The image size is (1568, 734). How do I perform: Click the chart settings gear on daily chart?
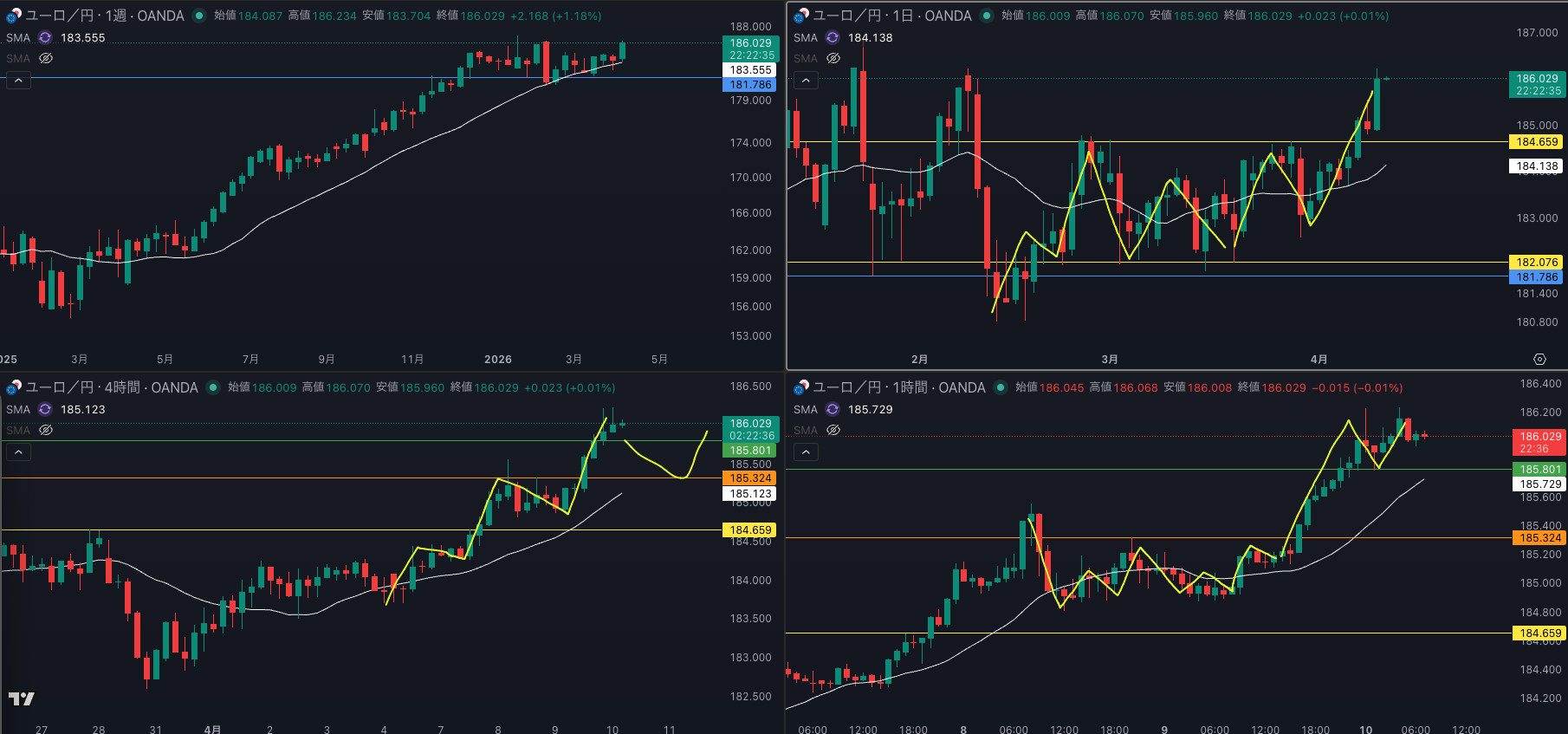pyautogui.click(x=1539, y=359)
